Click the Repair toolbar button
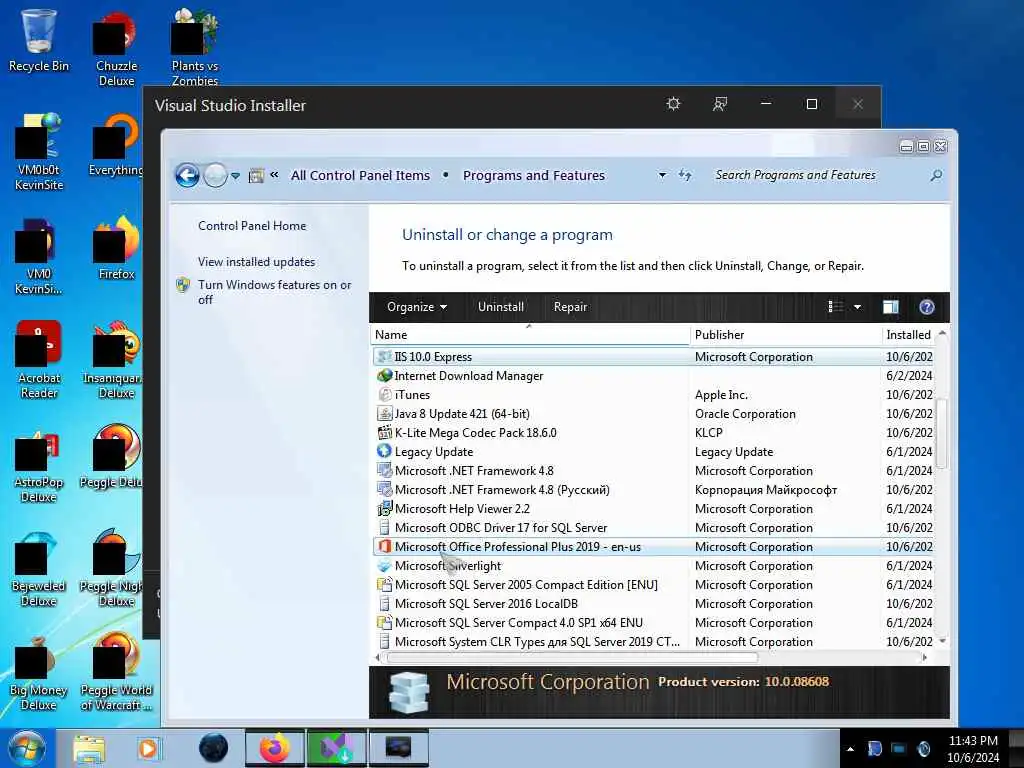Screen dimensions: 1024x768 570,307
